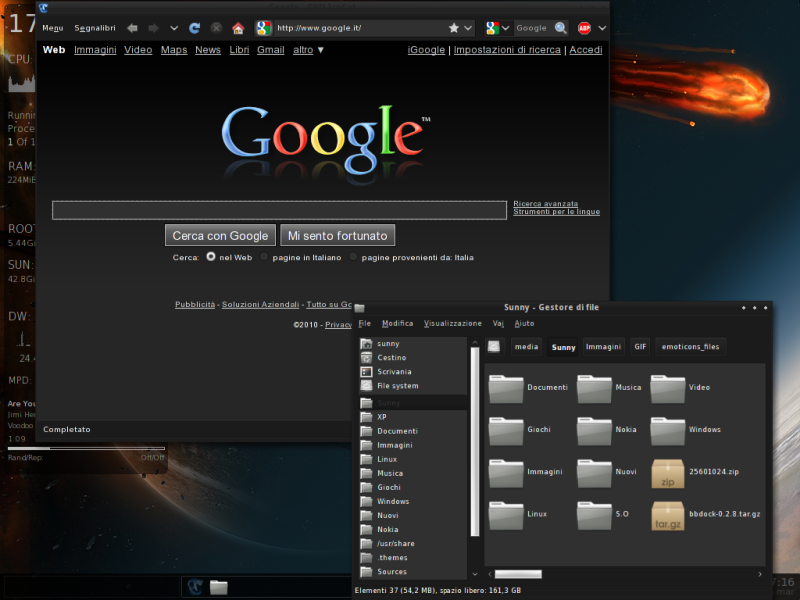800x600 pixels.
Task: Click the toolbar Google search box
Action: click(533, 28)
